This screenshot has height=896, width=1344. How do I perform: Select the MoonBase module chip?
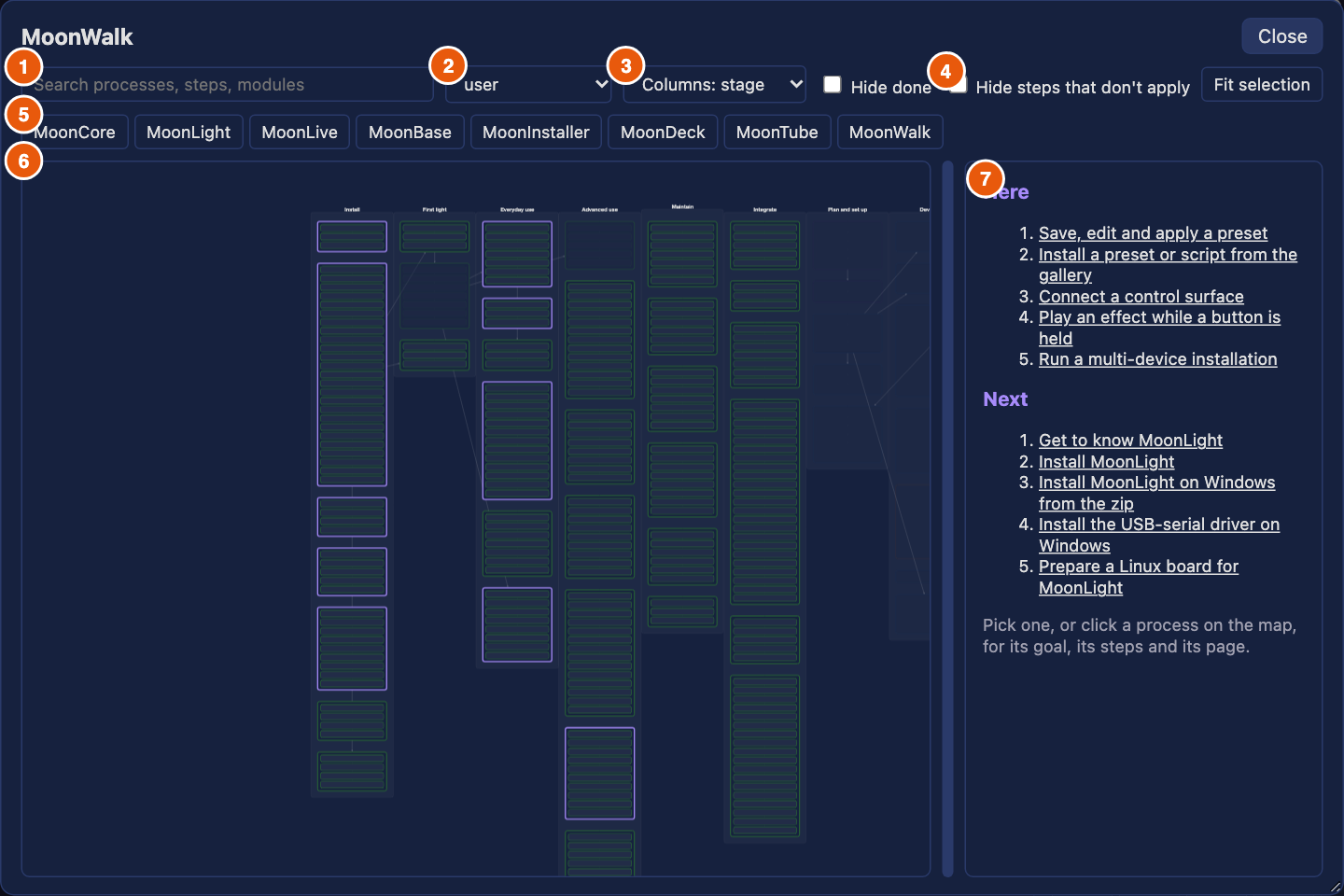click(x=410, y=132)
